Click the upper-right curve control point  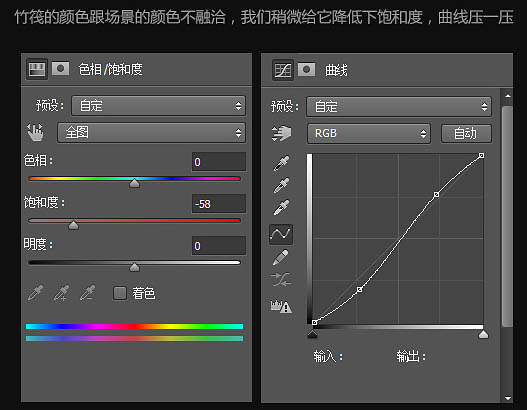(x=436, y=195)
